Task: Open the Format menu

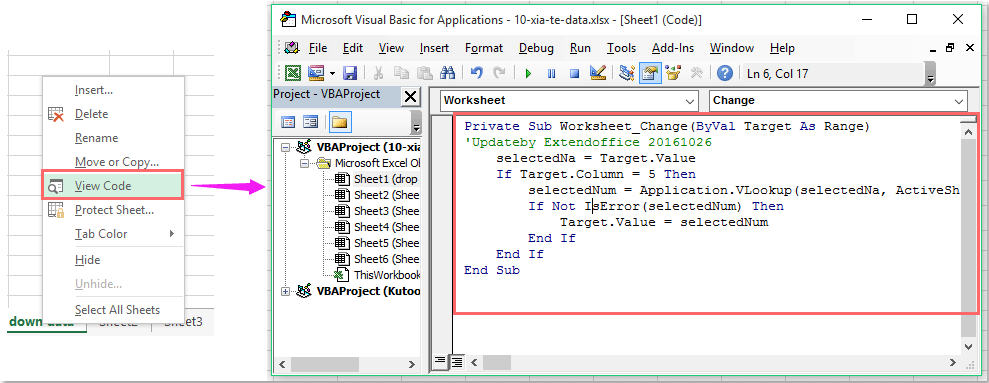Action: click(x=484, y=48)
